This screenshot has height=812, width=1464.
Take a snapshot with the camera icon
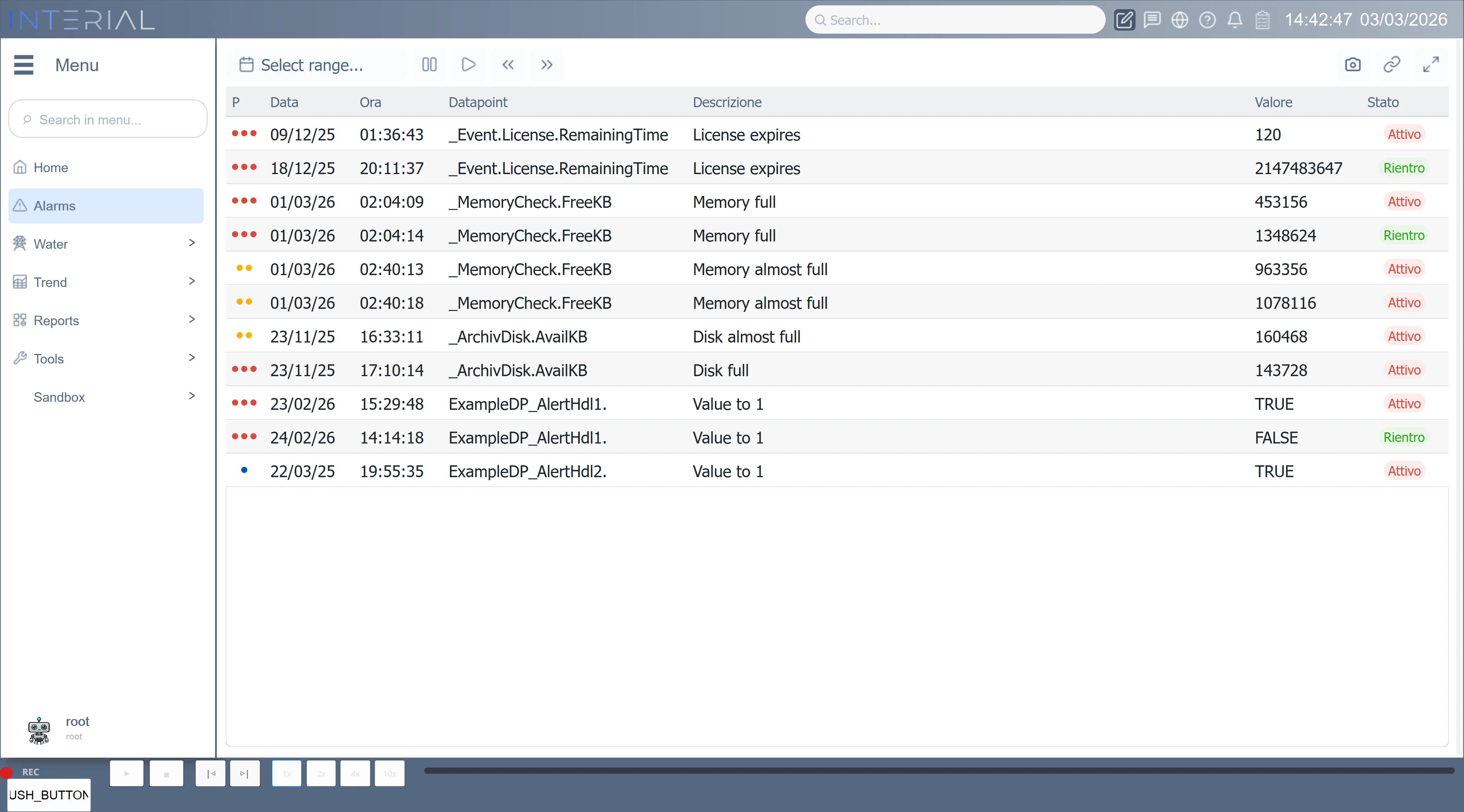click(1353, 64)
